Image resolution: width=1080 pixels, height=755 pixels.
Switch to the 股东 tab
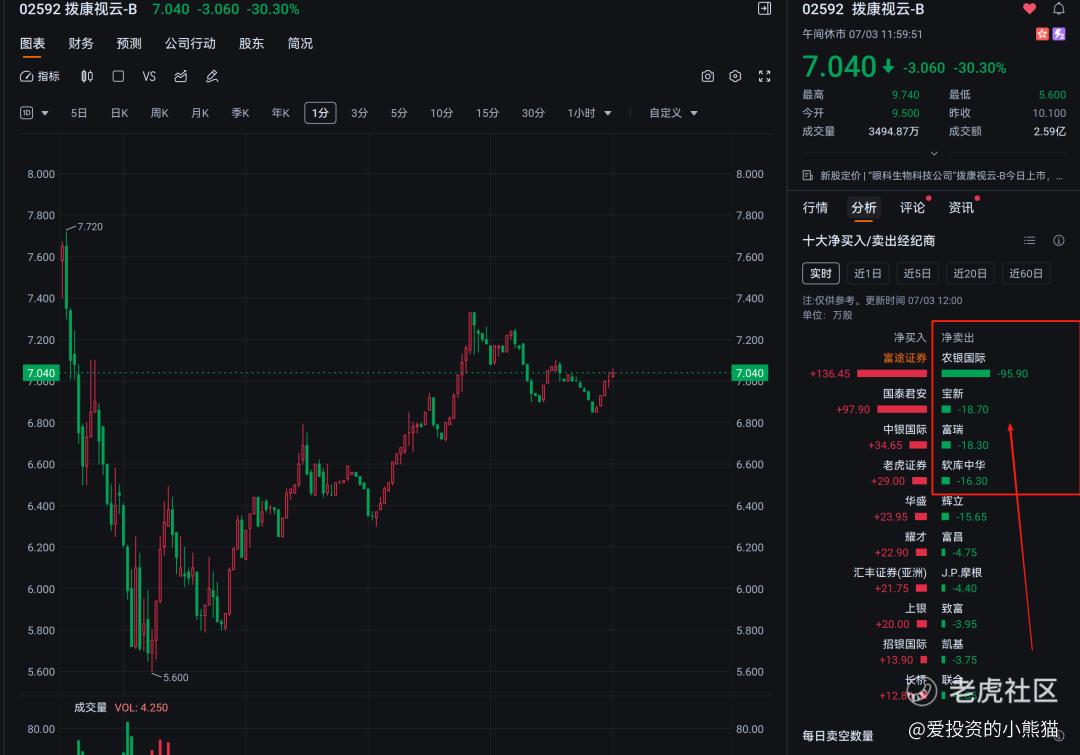(251, 43)
